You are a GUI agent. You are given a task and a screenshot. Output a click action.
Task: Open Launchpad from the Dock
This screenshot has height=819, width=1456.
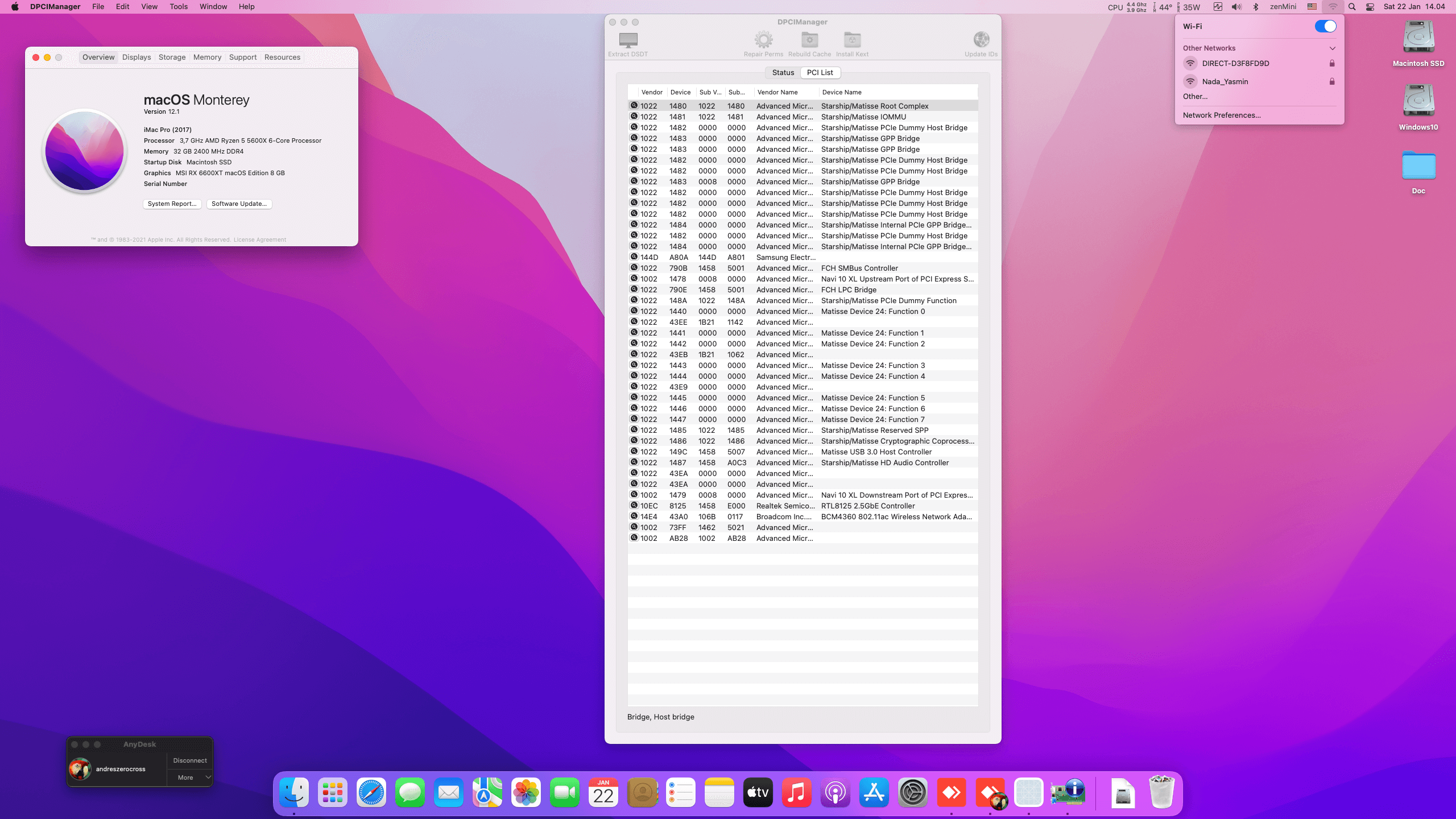(x=333, y=792)
